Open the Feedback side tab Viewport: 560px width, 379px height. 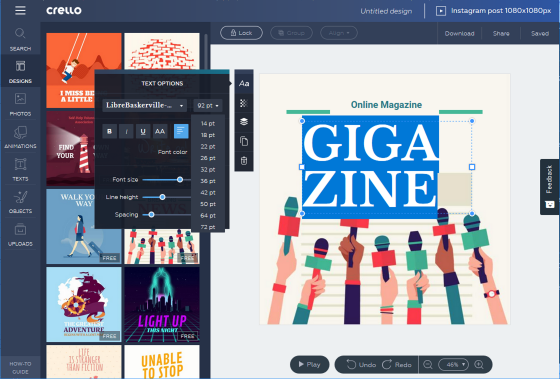coord(549,186)
